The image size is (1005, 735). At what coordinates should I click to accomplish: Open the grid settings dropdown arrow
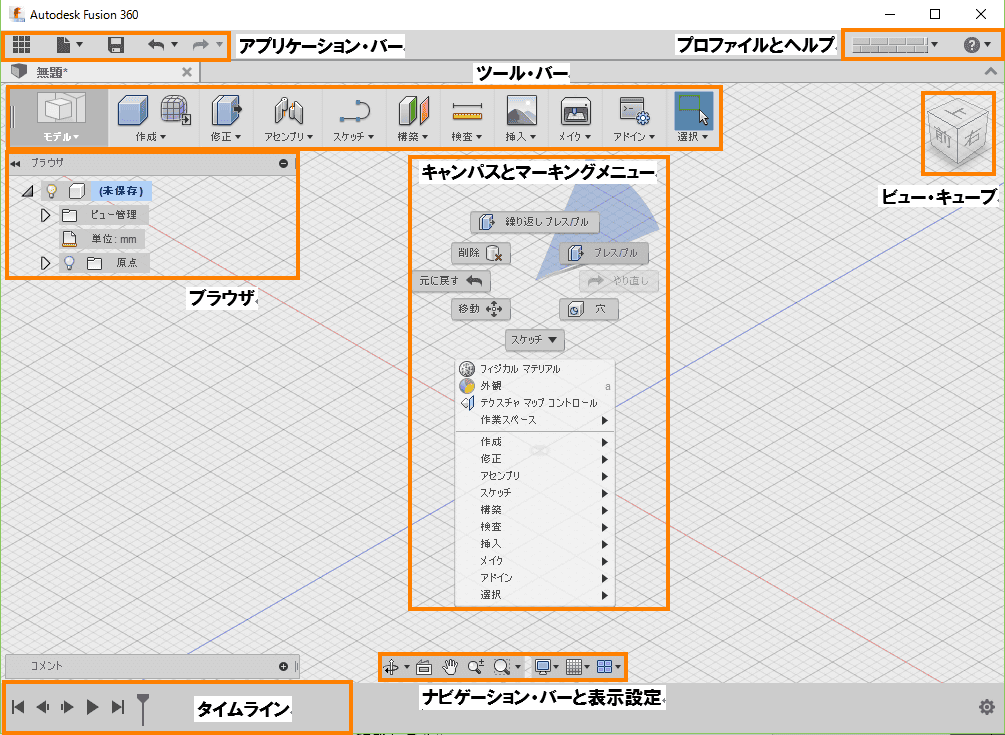click(585, 666)
